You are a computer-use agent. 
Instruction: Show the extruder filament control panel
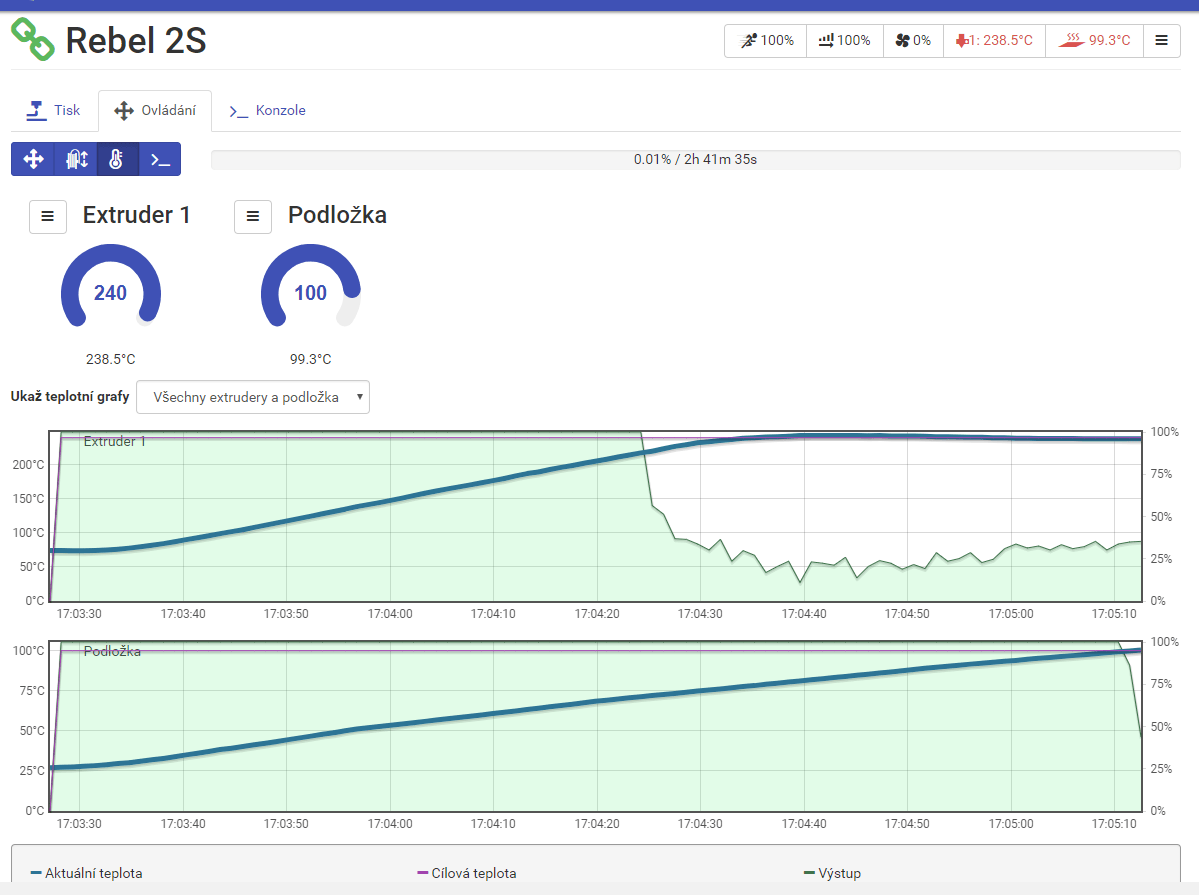tap(75, 159)
